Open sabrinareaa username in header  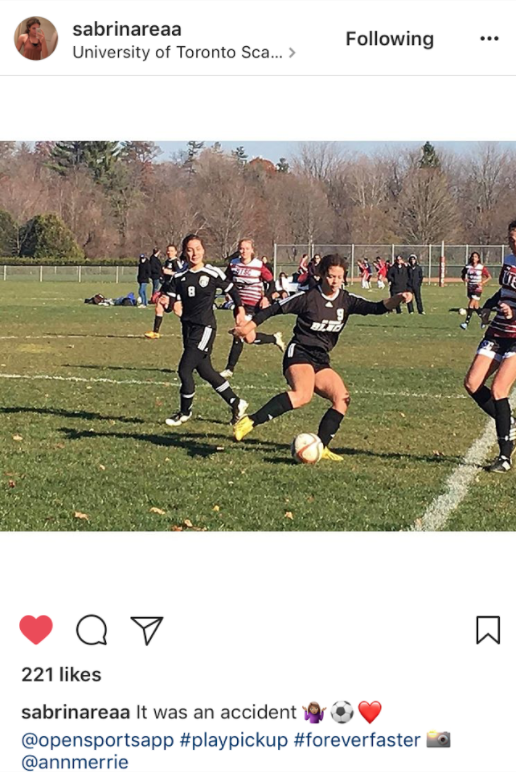(127, 29)
